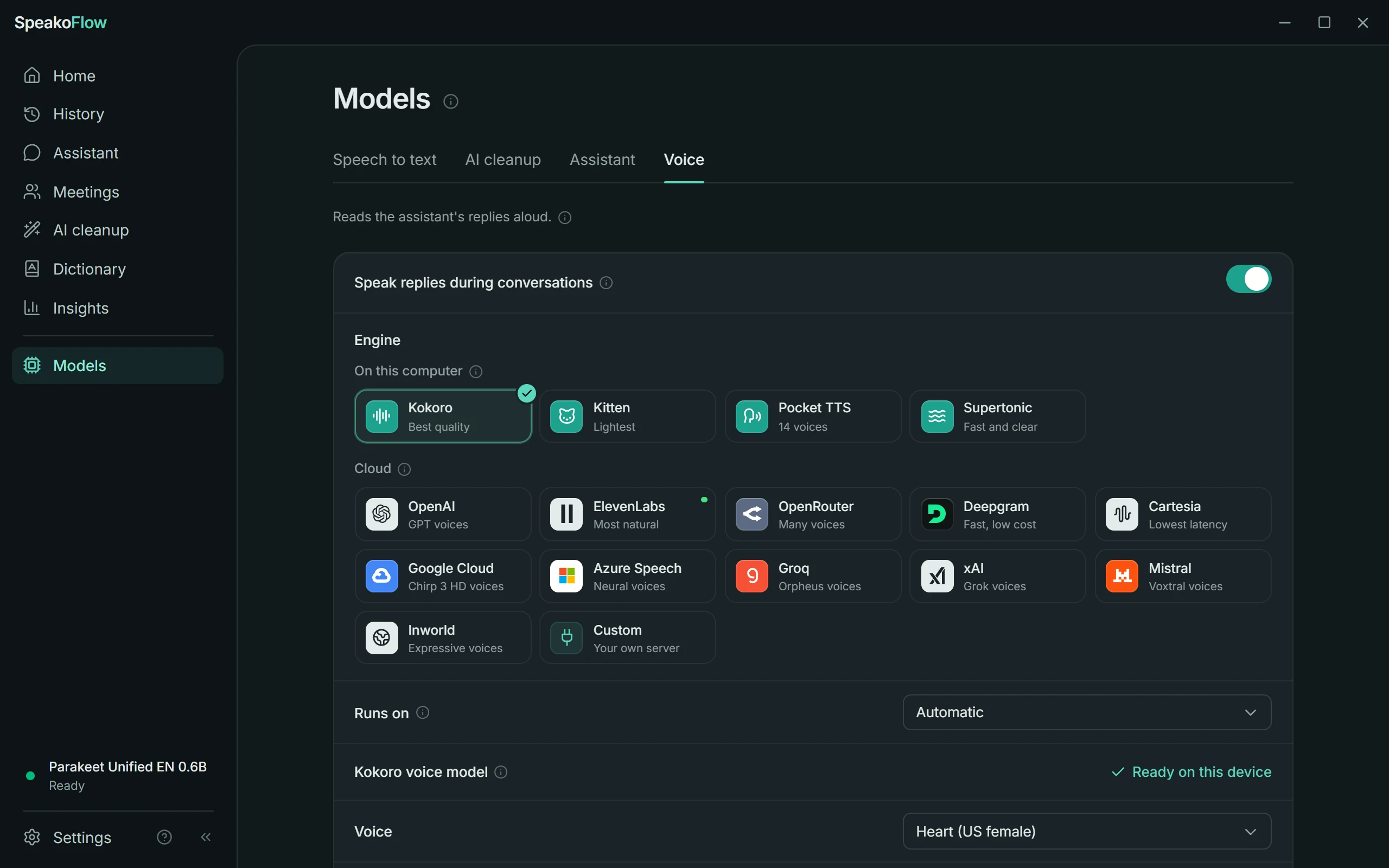
Task: Click info icon beside Runs on
Action: pyautogui.click(x=423, y=712)
